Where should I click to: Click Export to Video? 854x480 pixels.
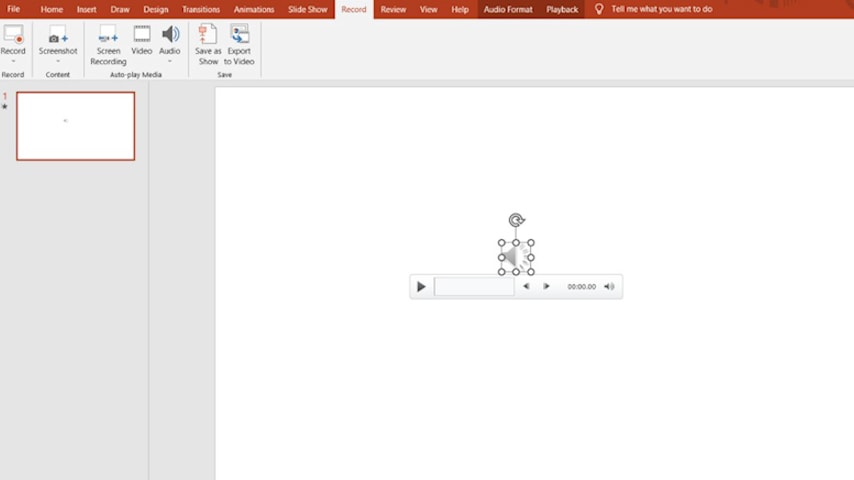[239, 45]
